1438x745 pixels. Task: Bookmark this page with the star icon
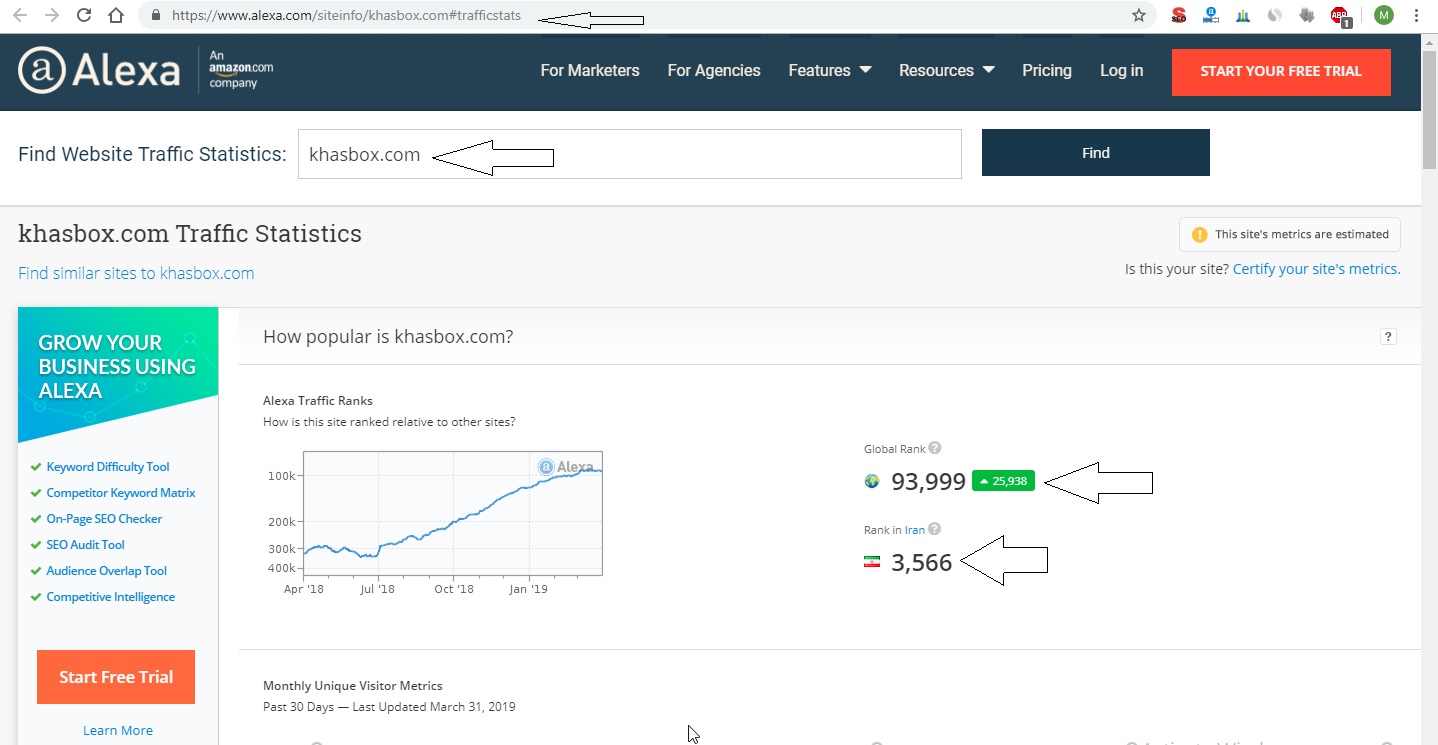tap(1138, 15)
